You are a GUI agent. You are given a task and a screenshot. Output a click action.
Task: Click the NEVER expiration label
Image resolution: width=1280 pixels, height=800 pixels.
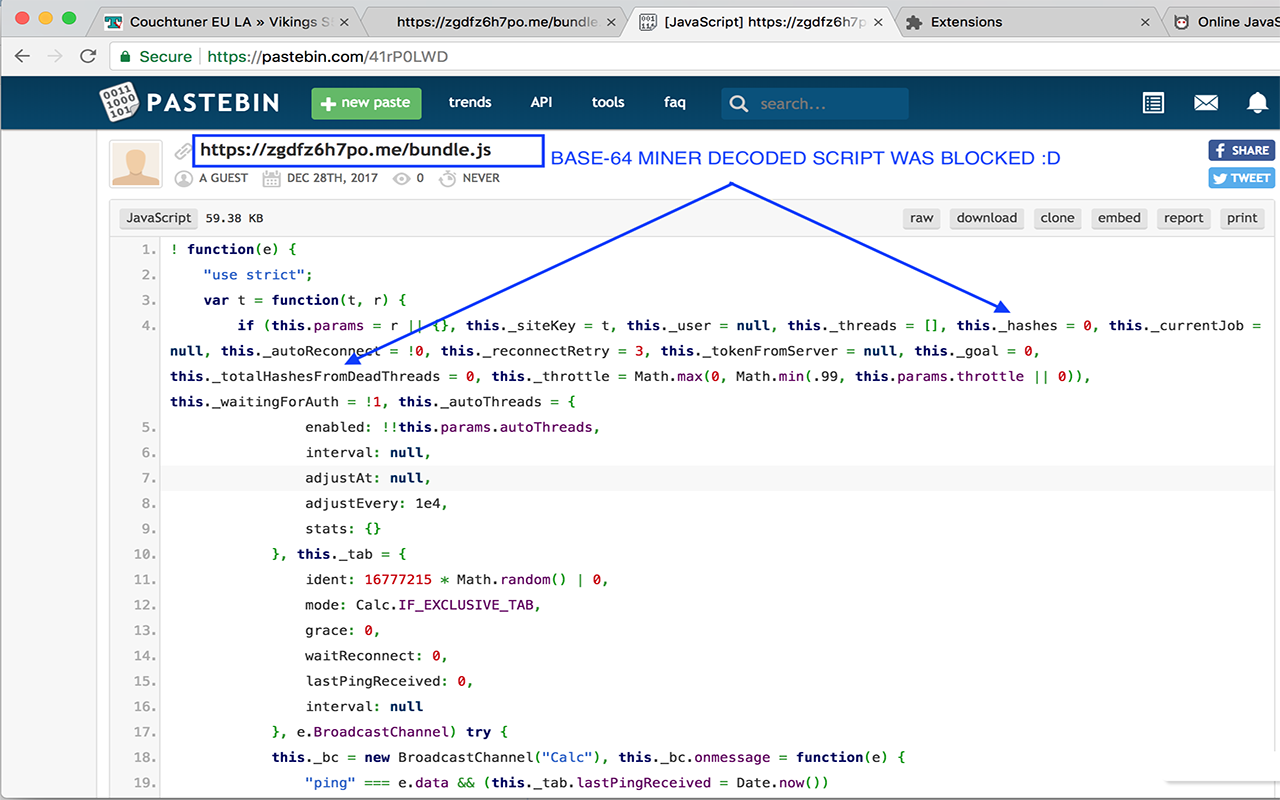(x=481, y=179)
